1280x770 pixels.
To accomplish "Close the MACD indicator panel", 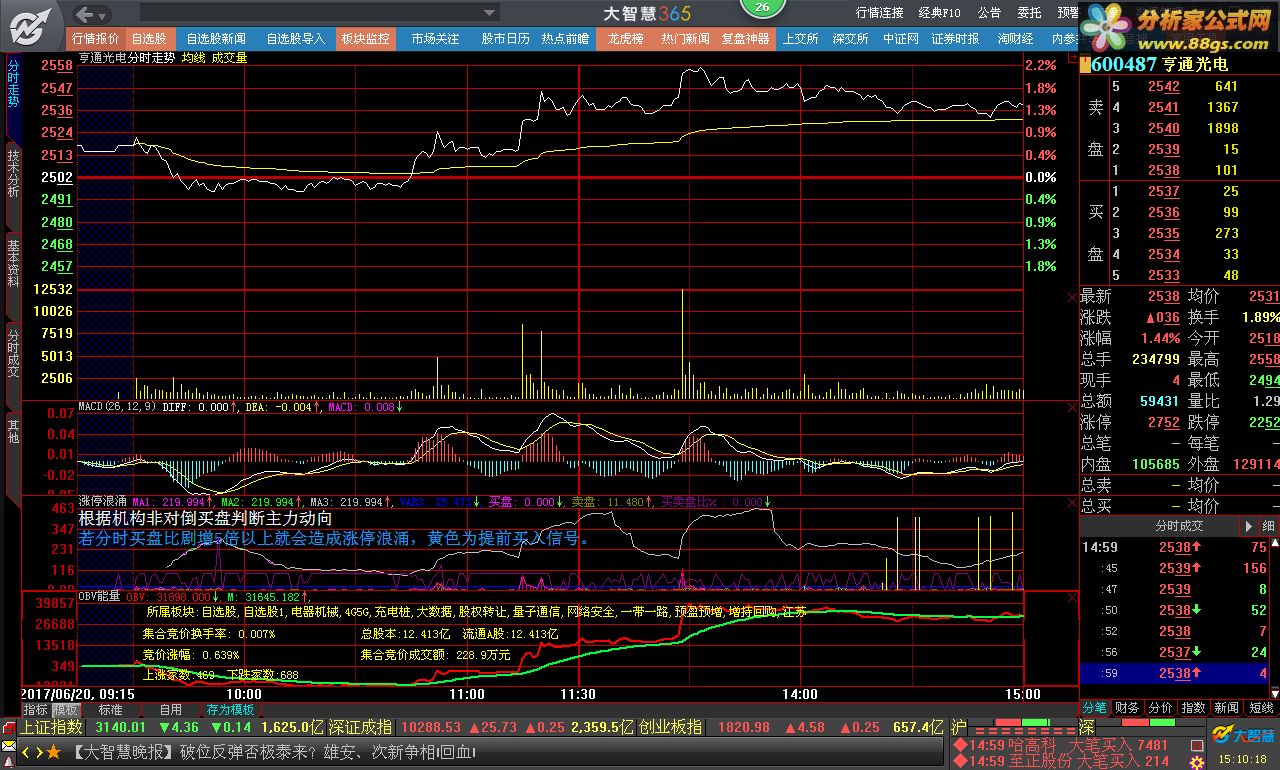I will tap(1072, 408).
